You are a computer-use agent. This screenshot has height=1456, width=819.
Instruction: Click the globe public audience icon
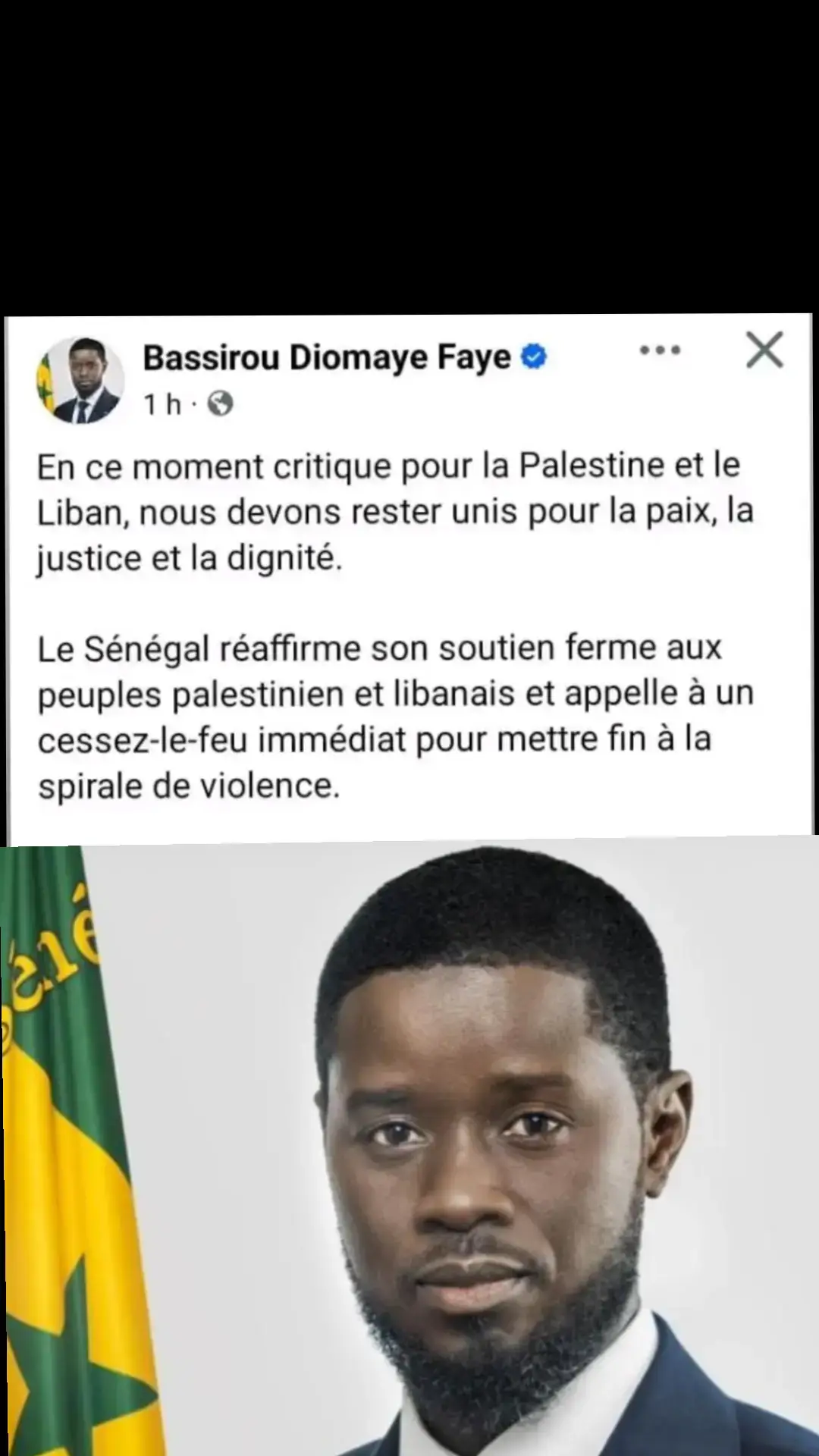(x=220, y=403)
